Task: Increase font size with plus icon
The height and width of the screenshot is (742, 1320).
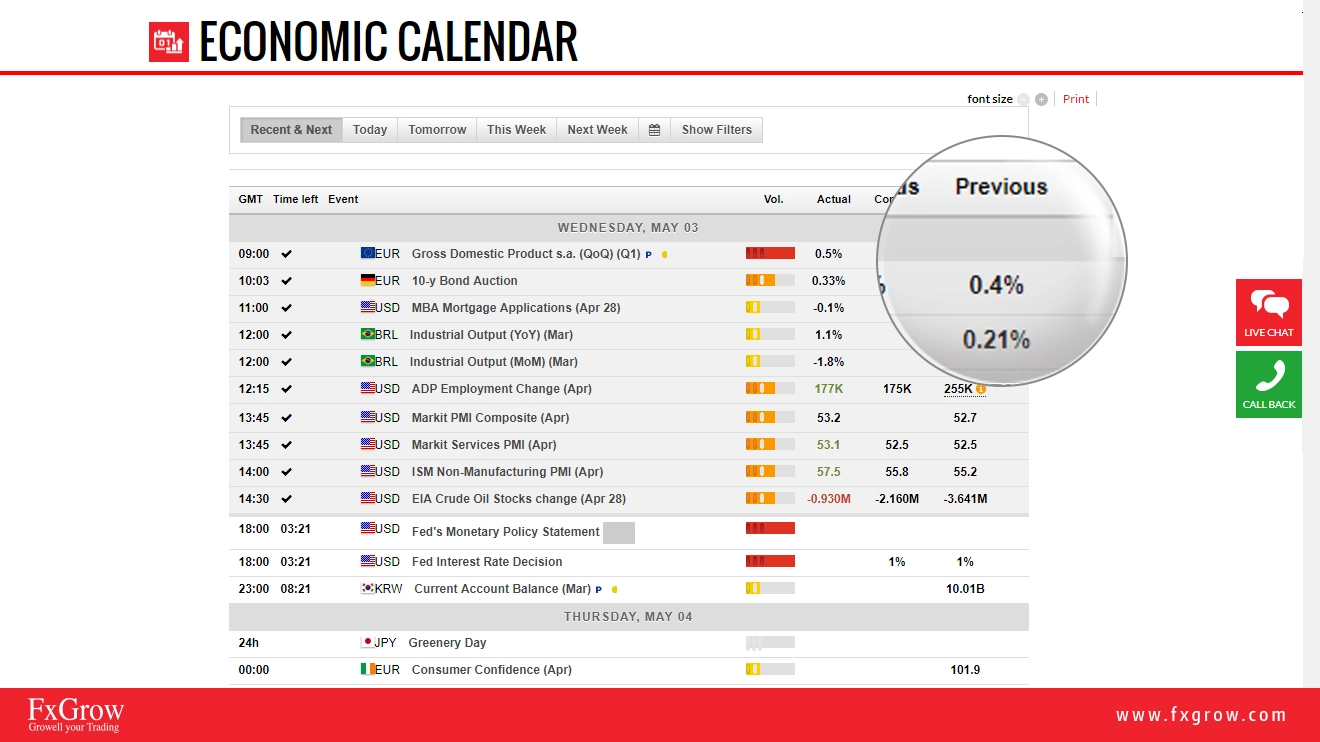Action: (x=1041, y=100)
